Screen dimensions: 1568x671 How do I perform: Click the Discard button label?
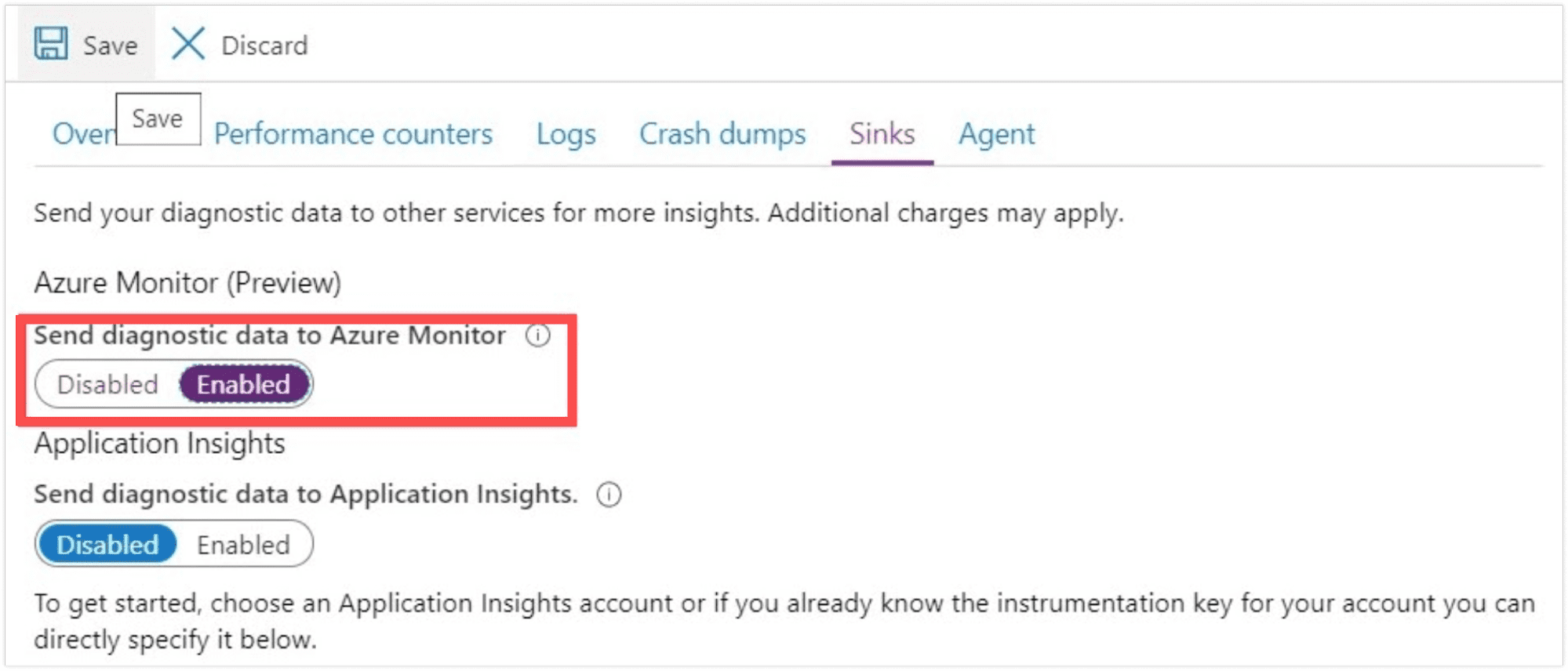click(264, 45)
